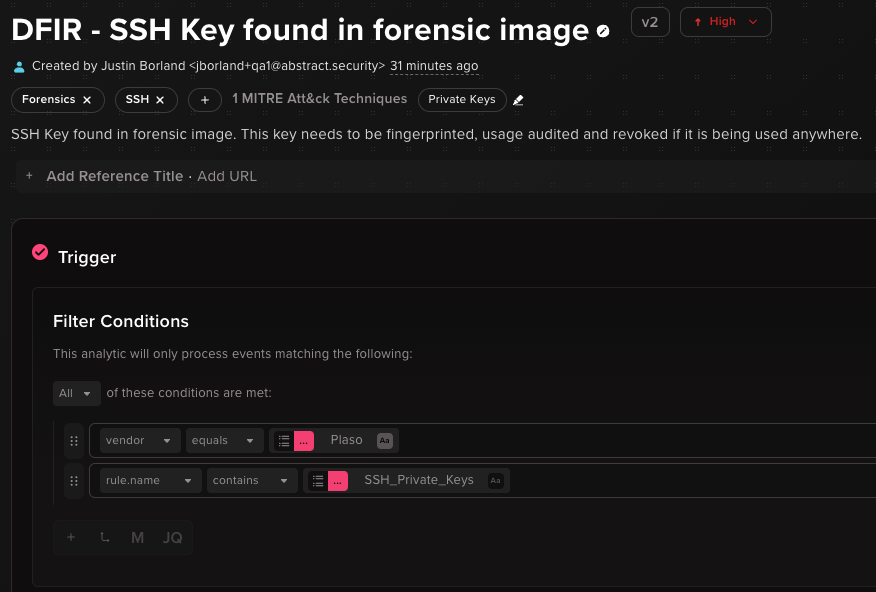Open the vendor field dropdown
876x592 pixels.
click(139, 440)
